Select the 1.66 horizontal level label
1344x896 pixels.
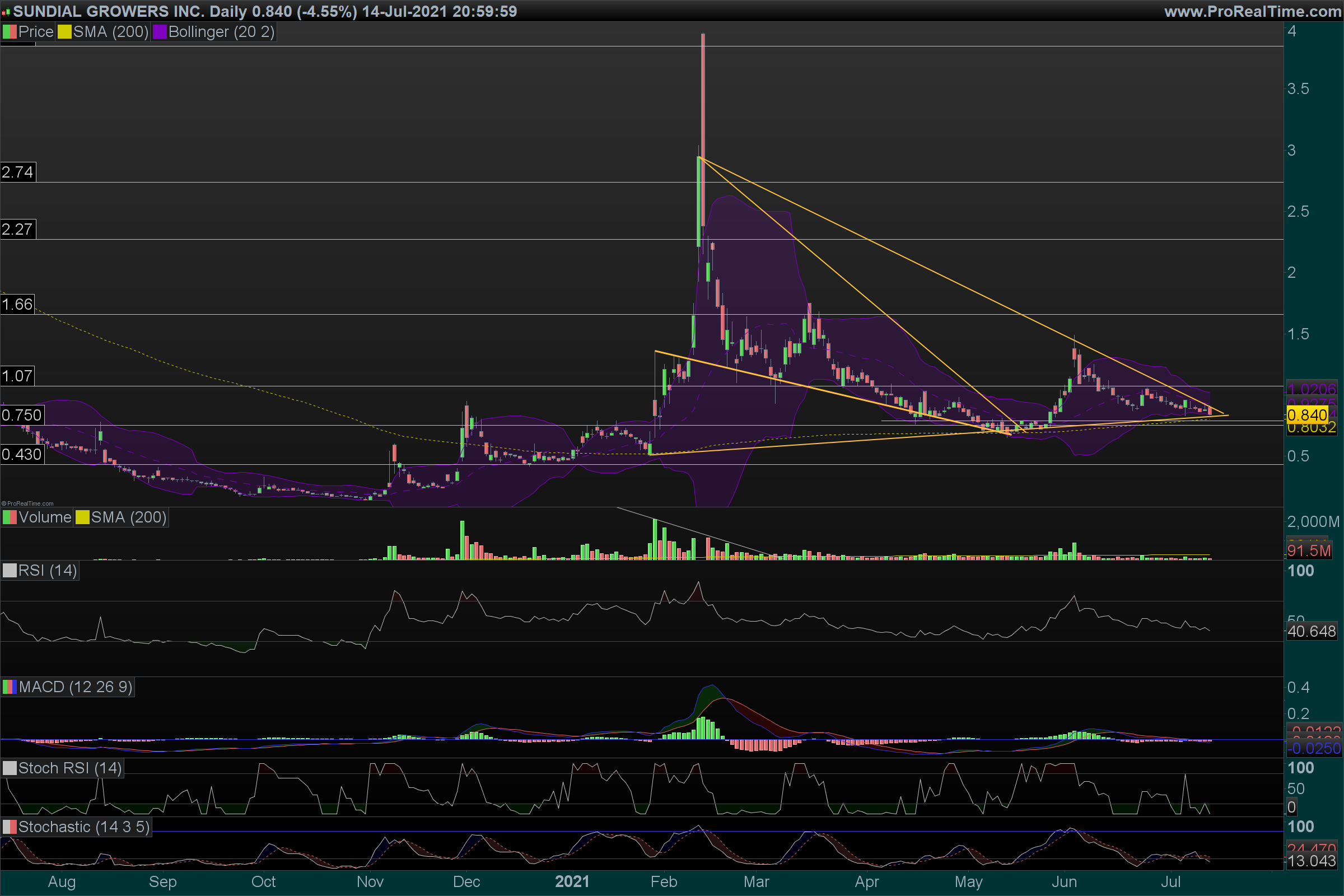tap(17, 304)
